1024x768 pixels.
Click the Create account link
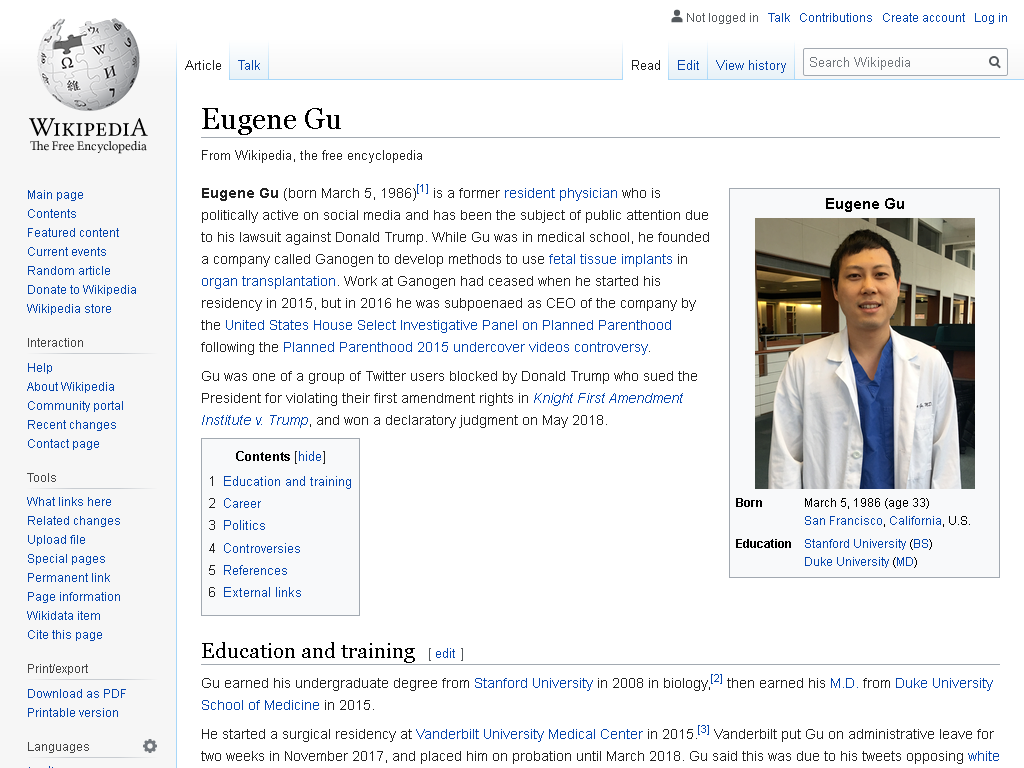pos(923,18)
